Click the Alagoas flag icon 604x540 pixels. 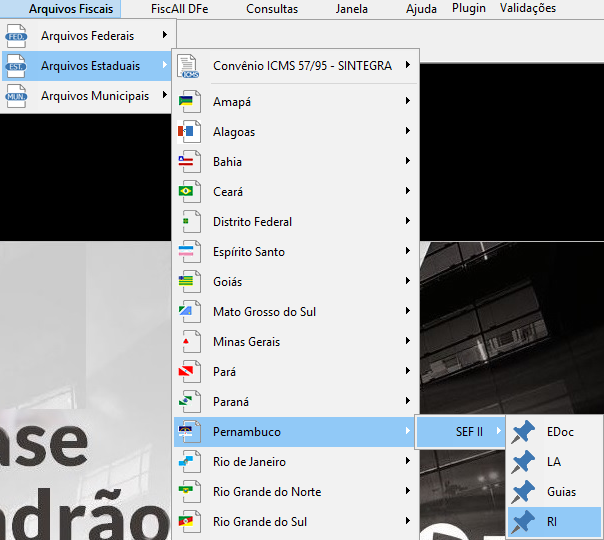(189, 132)
